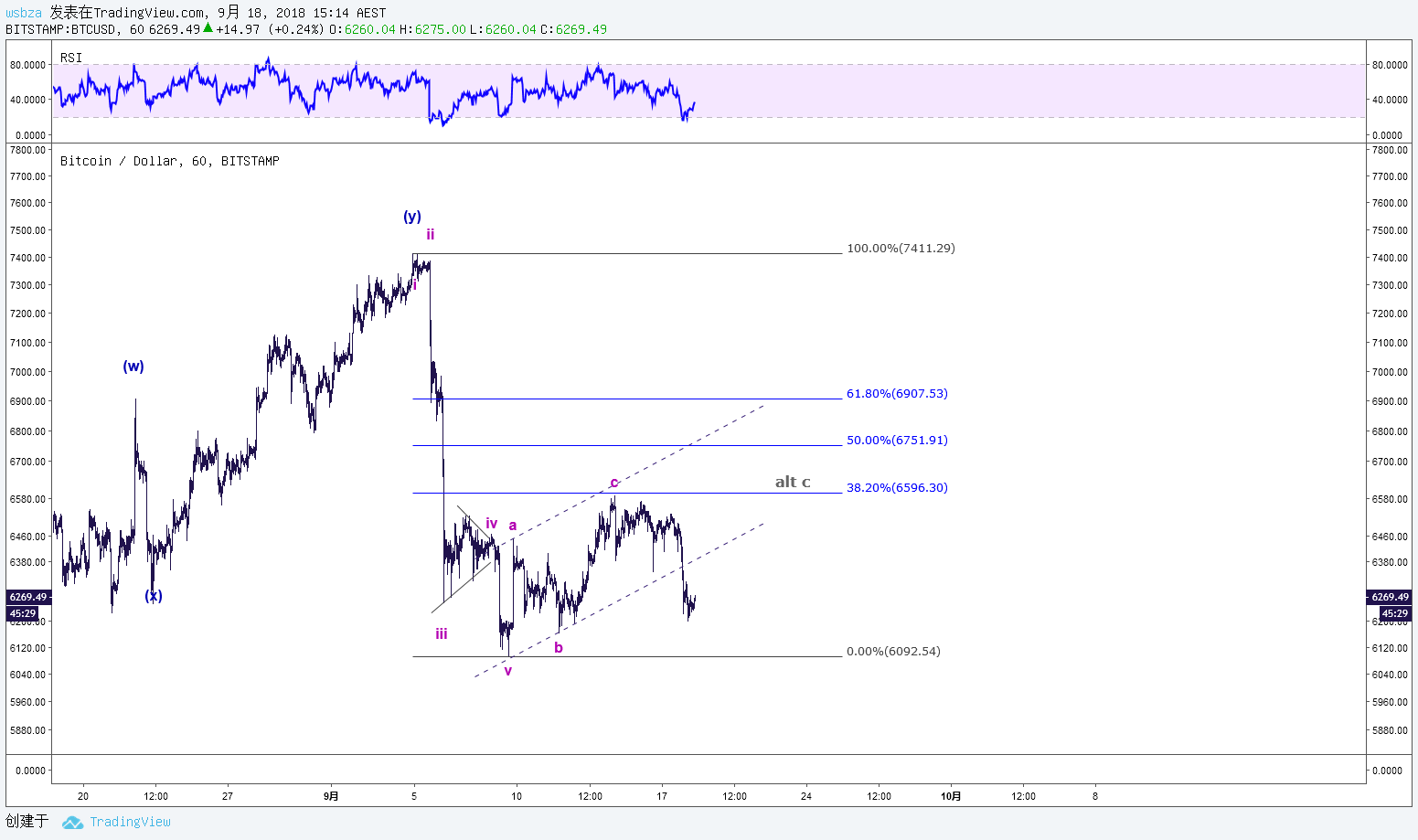This screenshot has height=840, width=1418.
Task: Select the 0.00%(6092.54) Fibonacci label
Action: pyautogui.click(x=893, y=651)
